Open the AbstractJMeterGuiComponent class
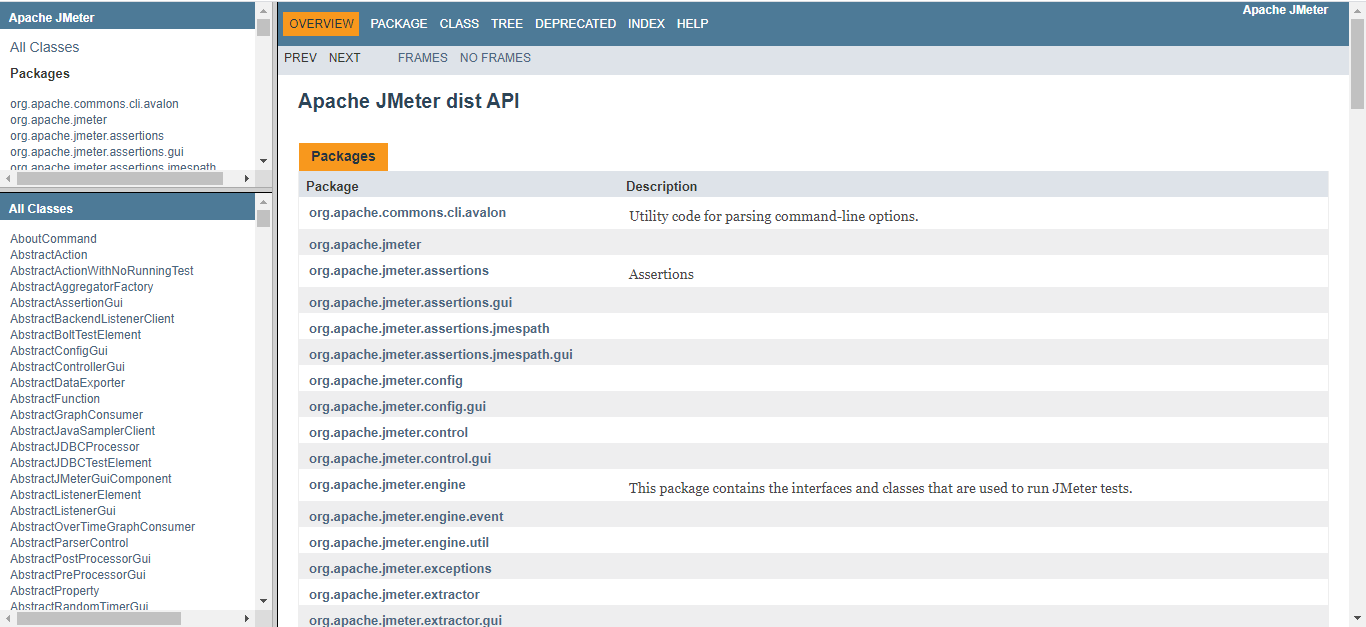Screen dimensions: 1366x627 pos(91,479)
